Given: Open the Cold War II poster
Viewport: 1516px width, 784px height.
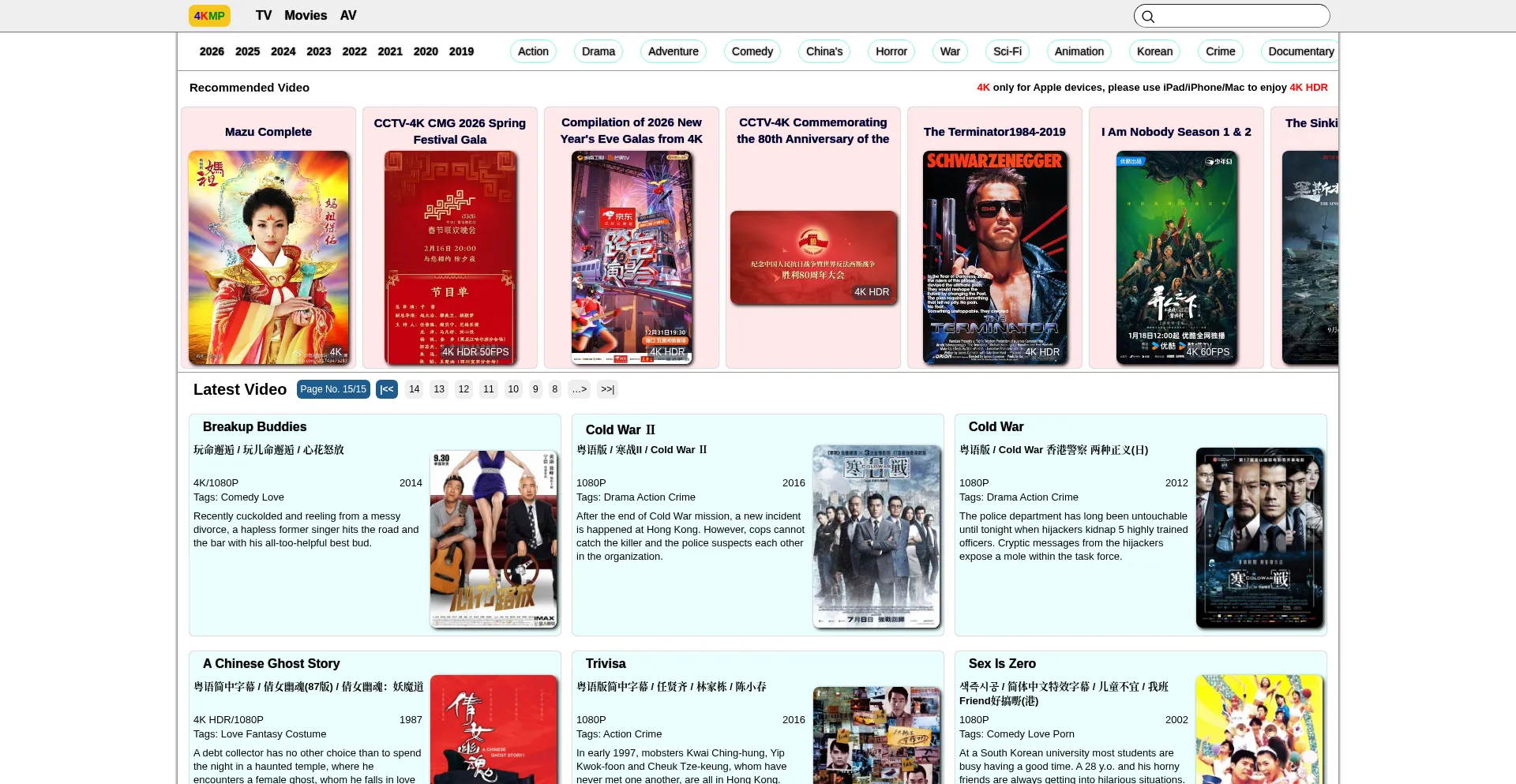Looking at the screenshot, I should coord(876,537).
